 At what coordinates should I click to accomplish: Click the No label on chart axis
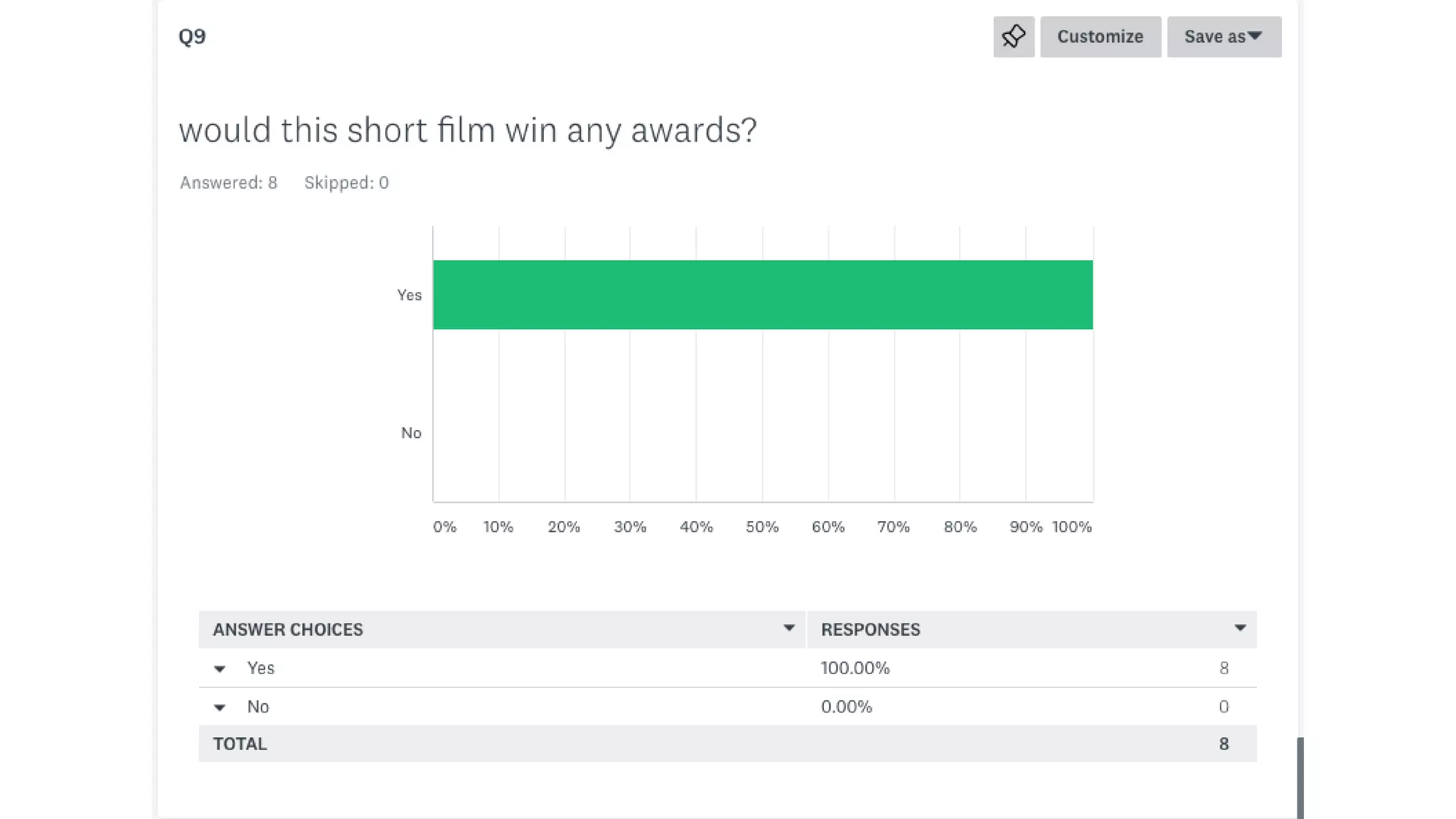pyautogui.click(x=411, y=433)
